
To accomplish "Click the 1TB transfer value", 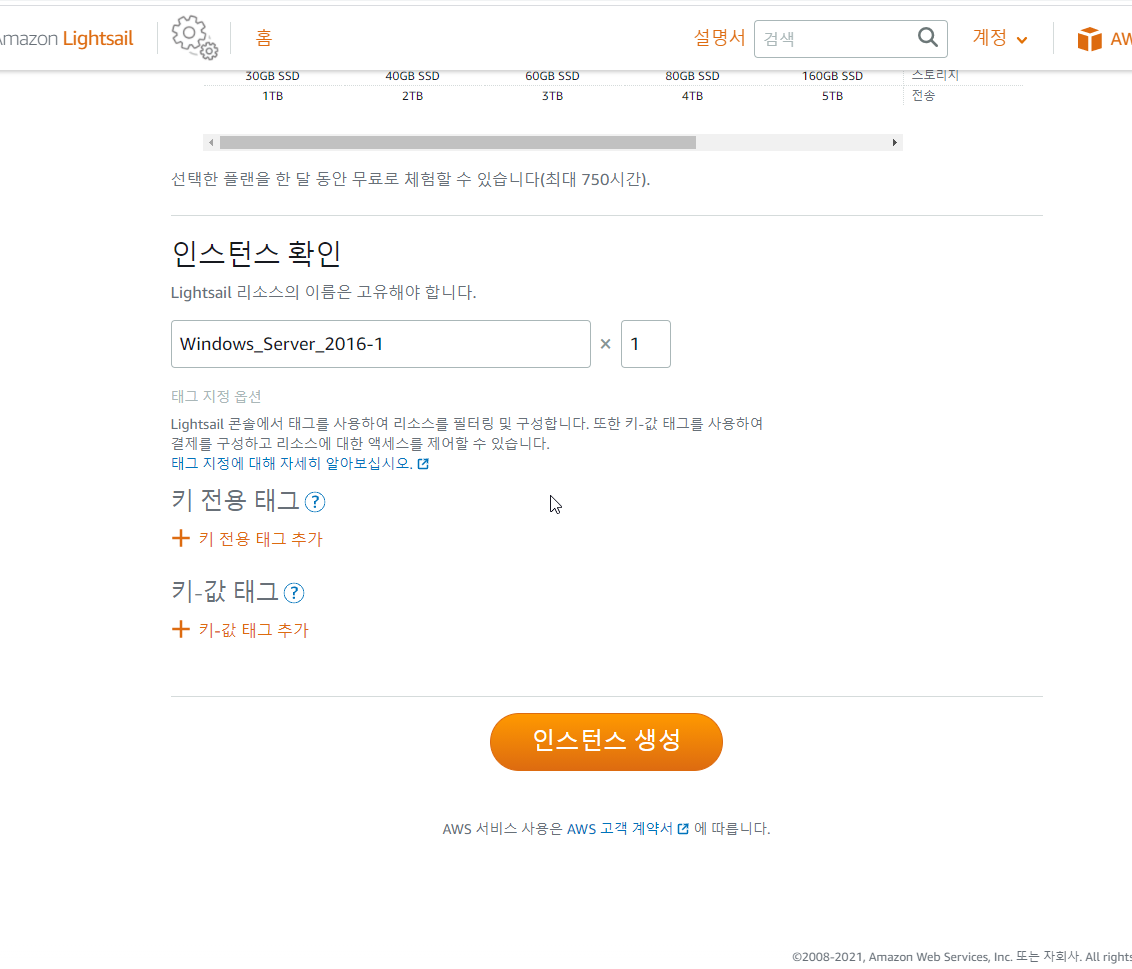I will [272, 96].
